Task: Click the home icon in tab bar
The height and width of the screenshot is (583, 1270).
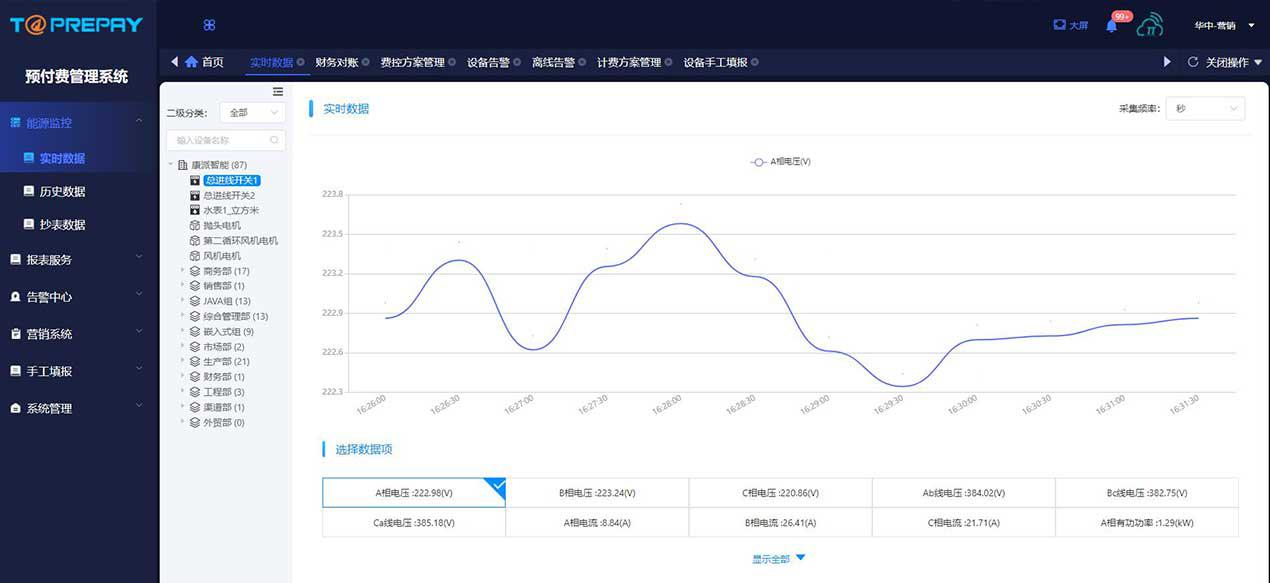Action: [191, 62]
